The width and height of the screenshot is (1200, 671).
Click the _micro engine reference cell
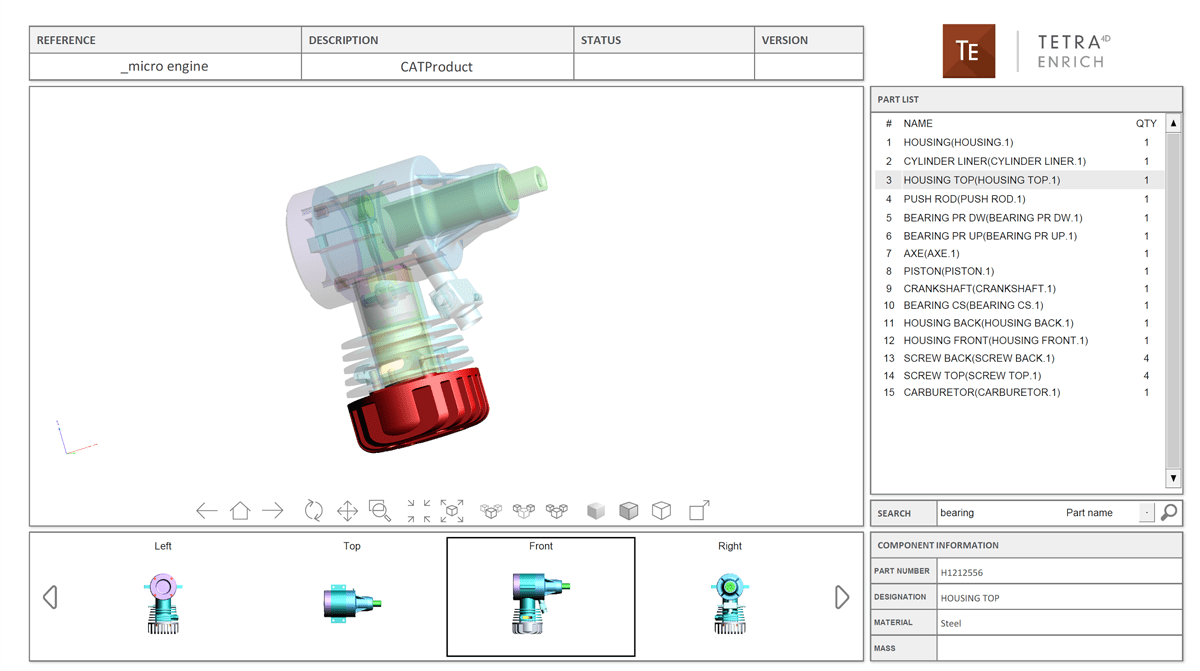pyautogui.click(x=165, y=67)
